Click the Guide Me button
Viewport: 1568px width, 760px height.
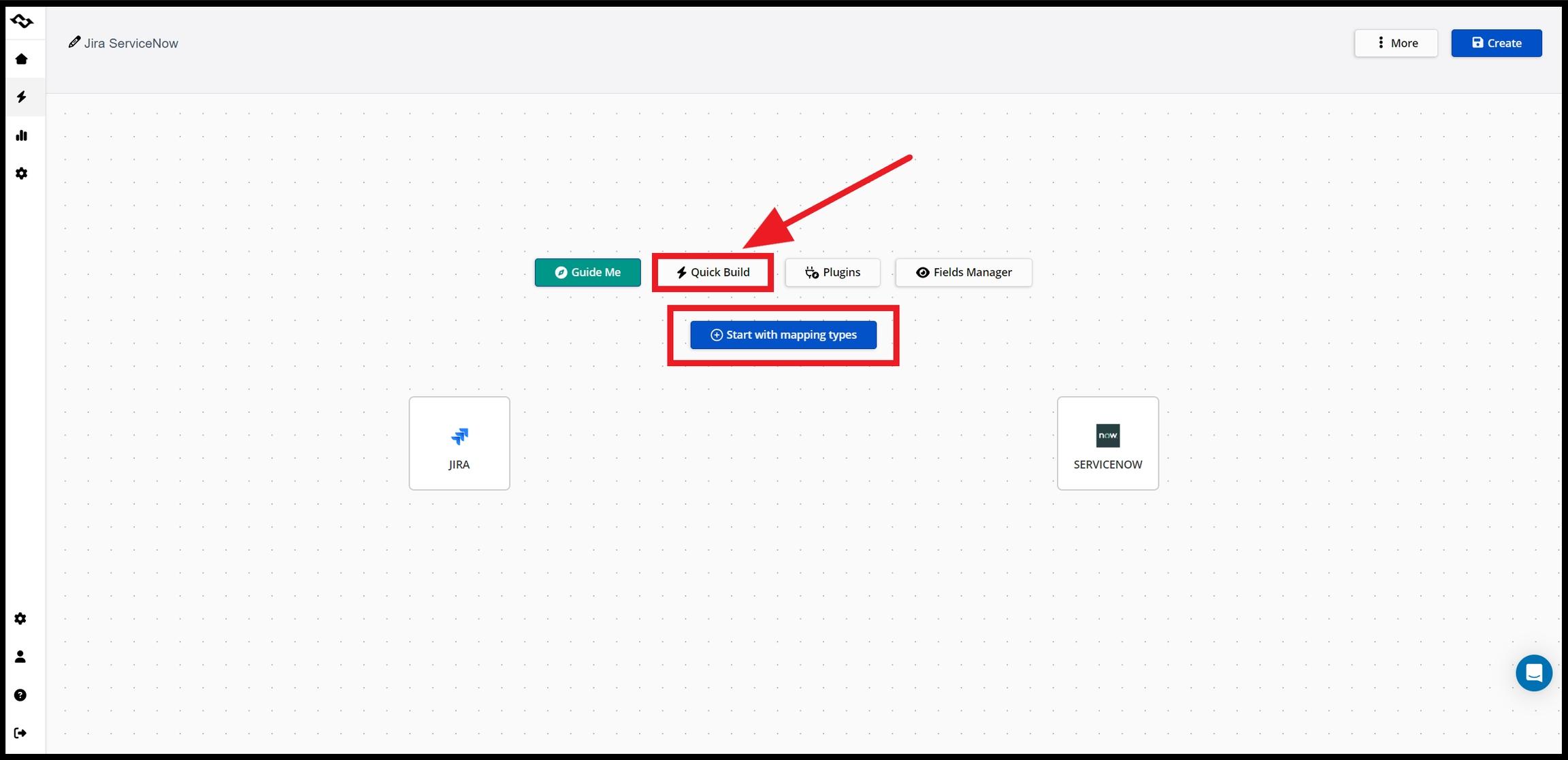pyautogui.click(x=587, y=272)
